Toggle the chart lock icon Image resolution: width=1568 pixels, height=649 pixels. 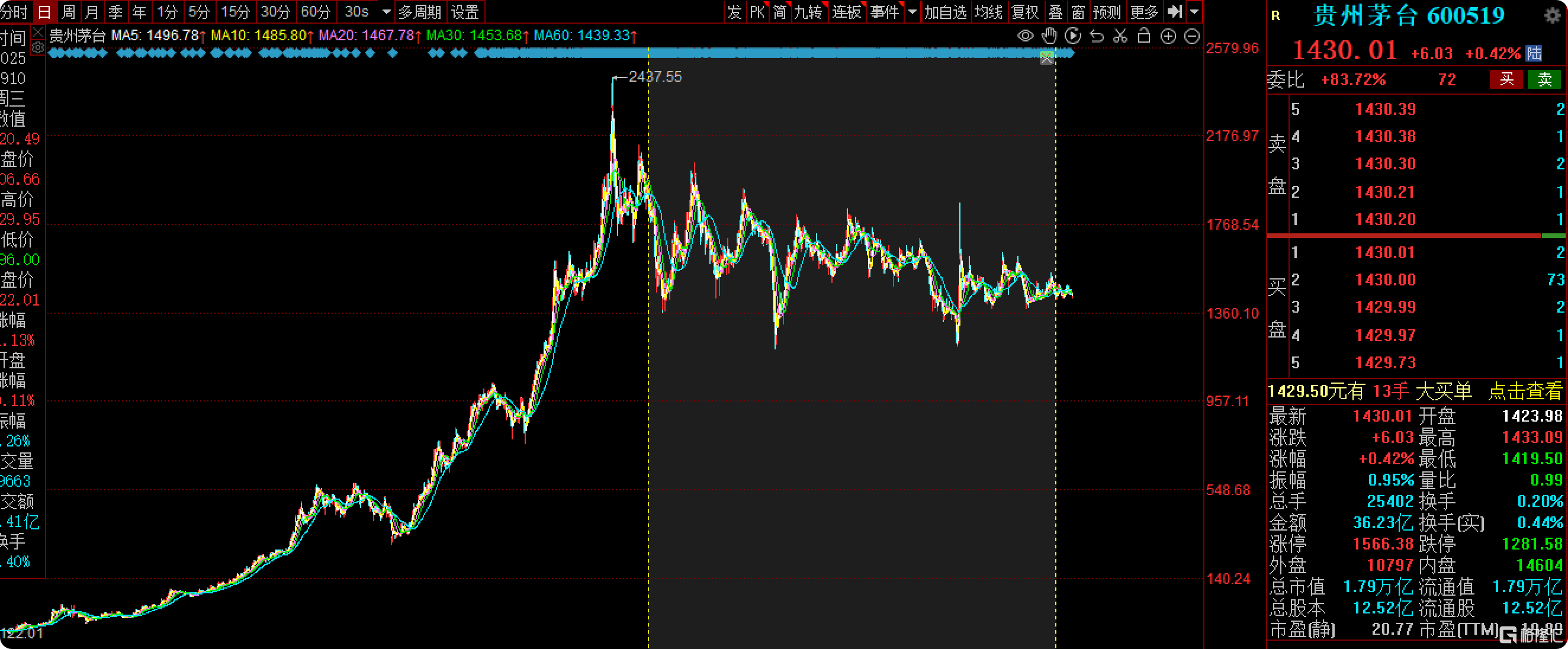[x=1144, y=36]
